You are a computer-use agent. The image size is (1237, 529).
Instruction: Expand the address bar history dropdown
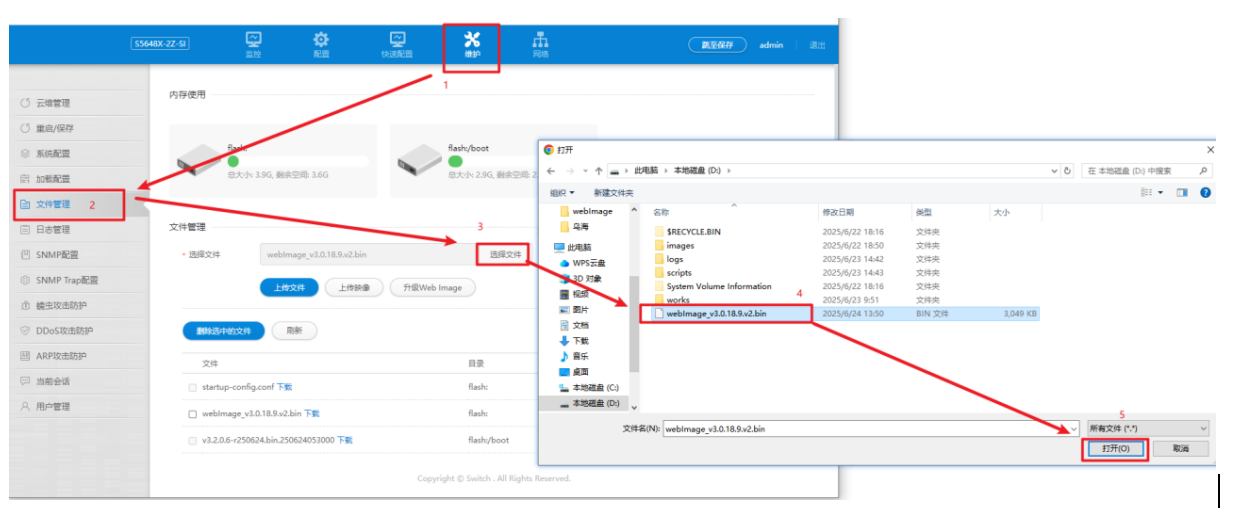coord(1054,171)
